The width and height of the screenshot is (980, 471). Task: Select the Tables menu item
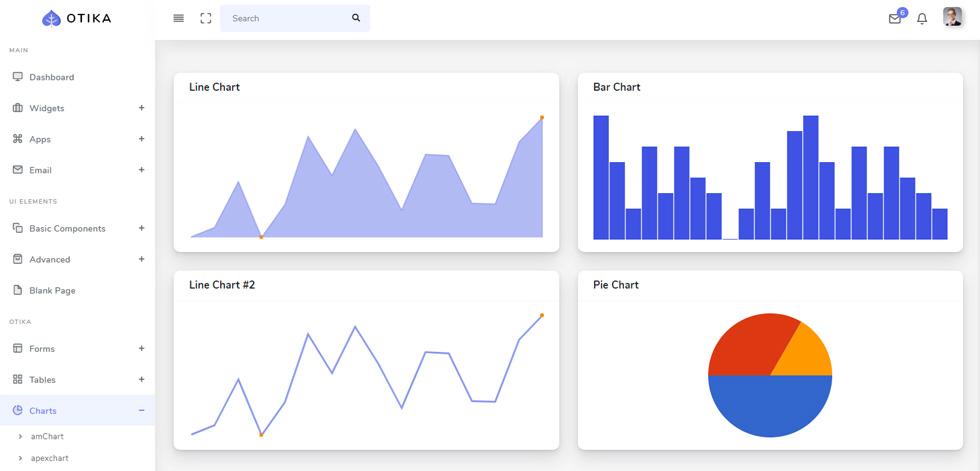pos(78,380)
